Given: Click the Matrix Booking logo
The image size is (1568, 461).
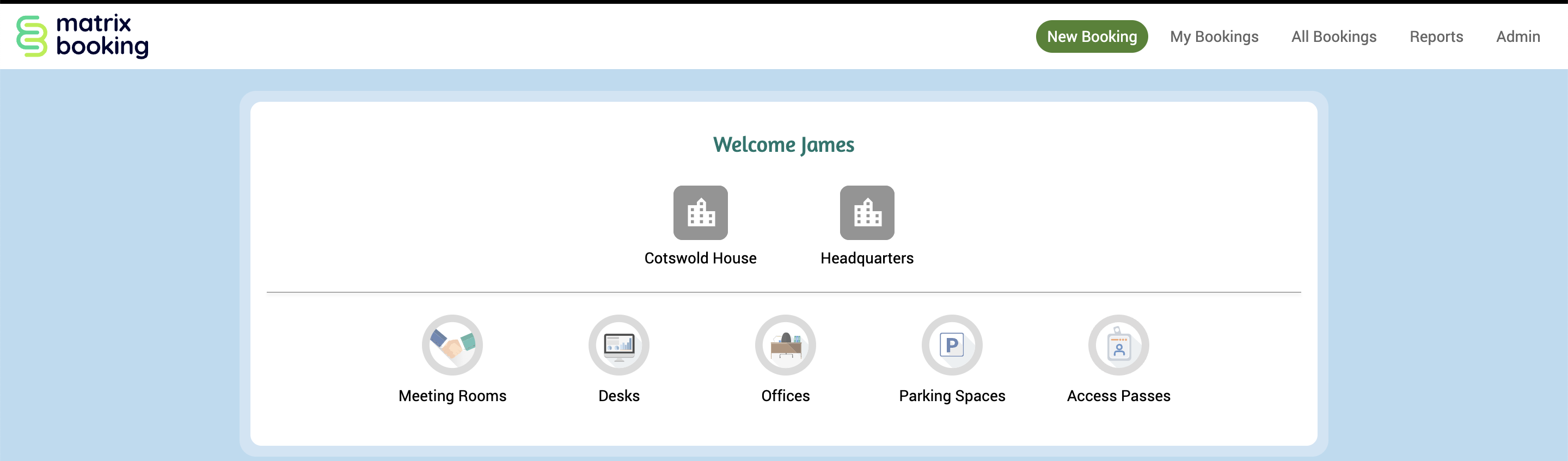Looking at the screenshot, I should point(82,36).
